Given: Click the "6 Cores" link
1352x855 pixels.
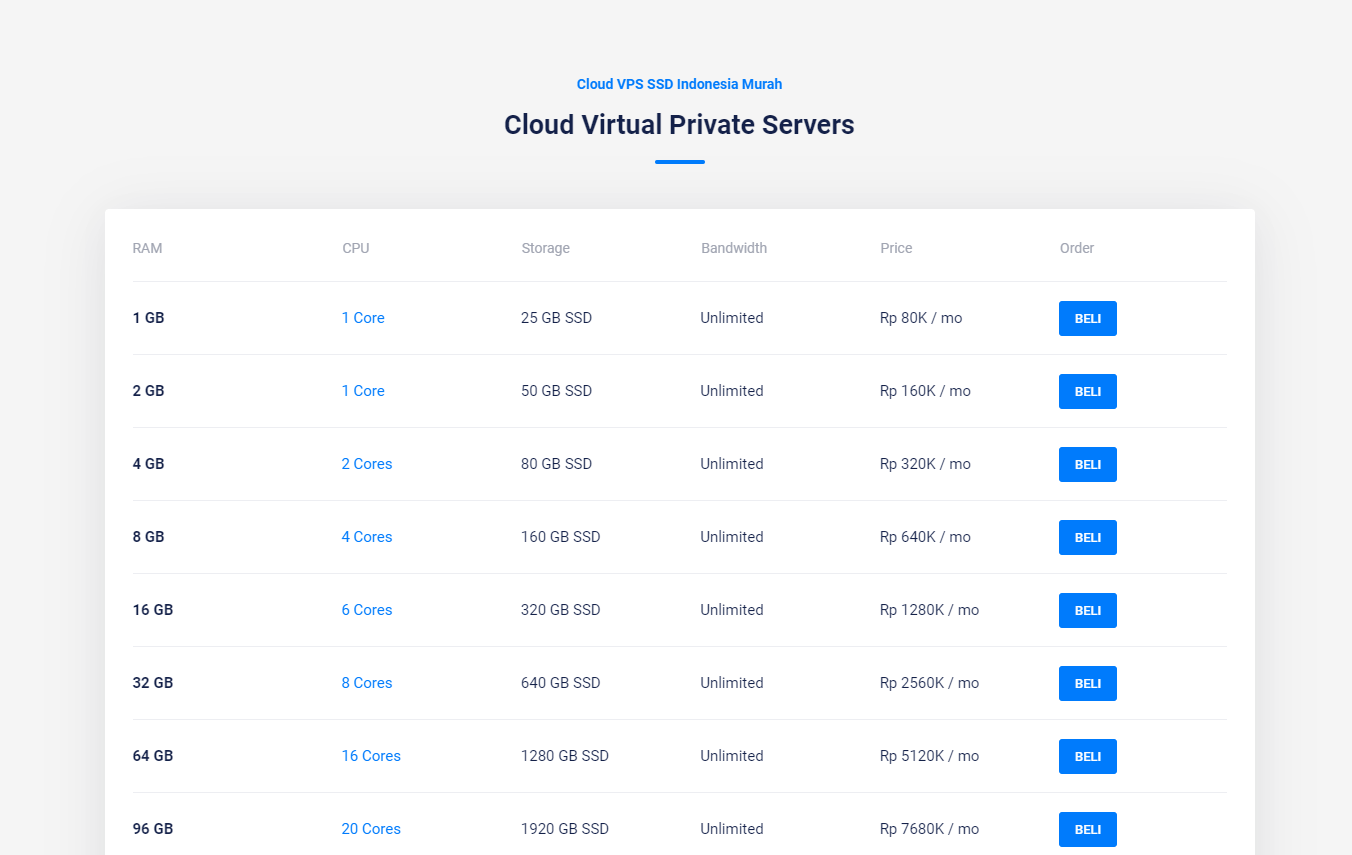Looking at the screenshot, I should point(367,610).
